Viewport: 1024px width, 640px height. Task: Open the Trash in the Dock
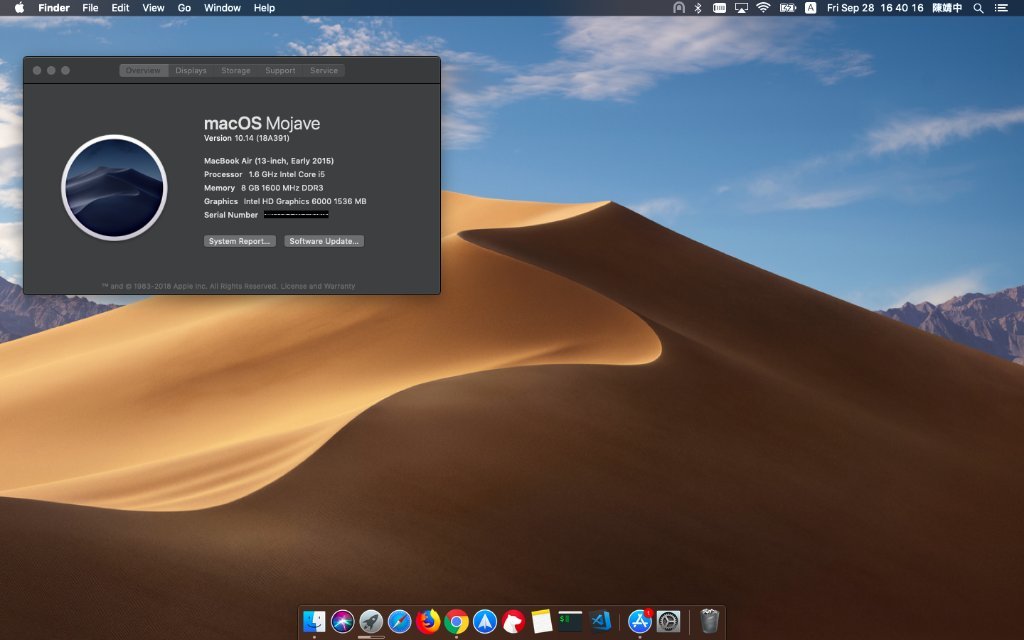pyautogui.click(x=709, y=621)
